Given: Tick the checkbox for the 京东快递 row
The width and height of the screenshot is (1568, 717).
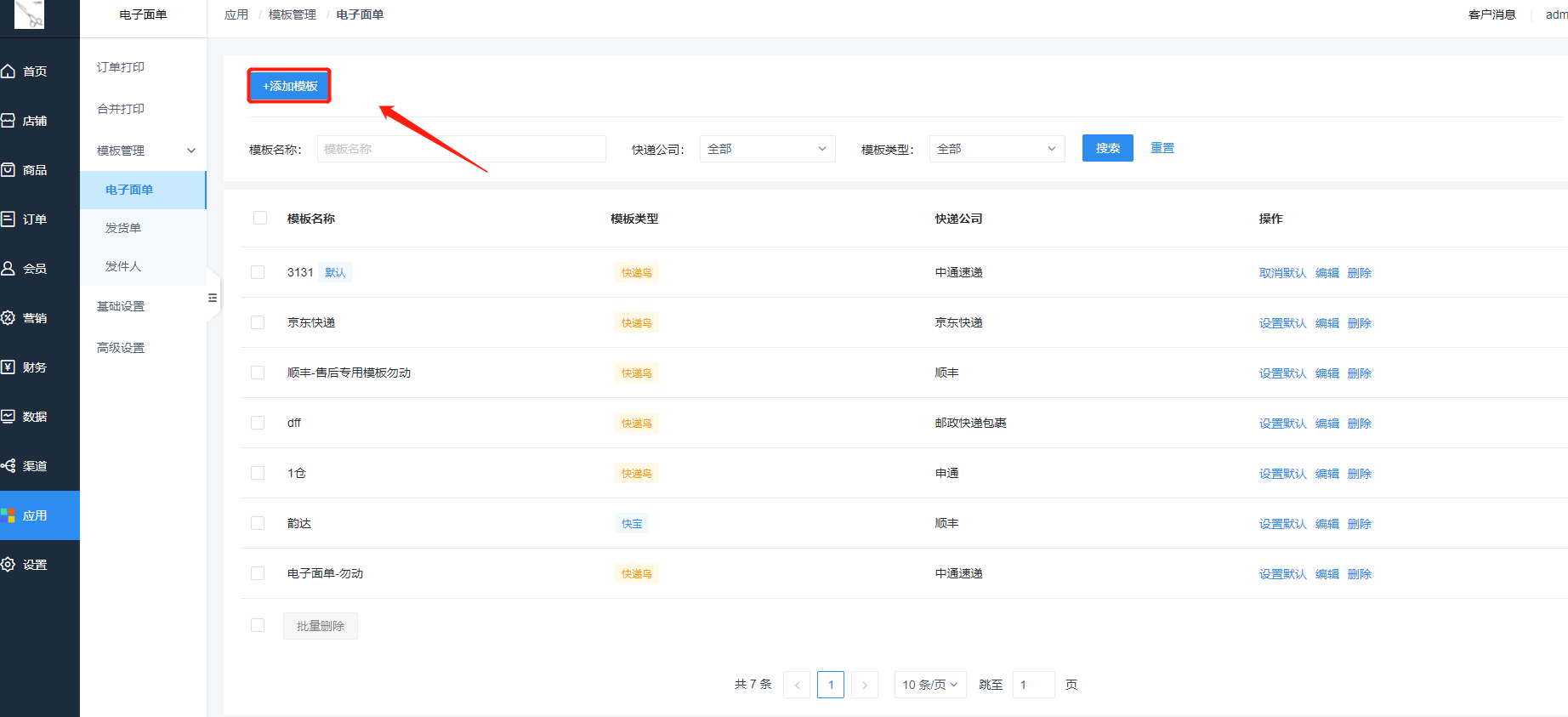Looking at the screenshot, I should (x=258, y=322).
